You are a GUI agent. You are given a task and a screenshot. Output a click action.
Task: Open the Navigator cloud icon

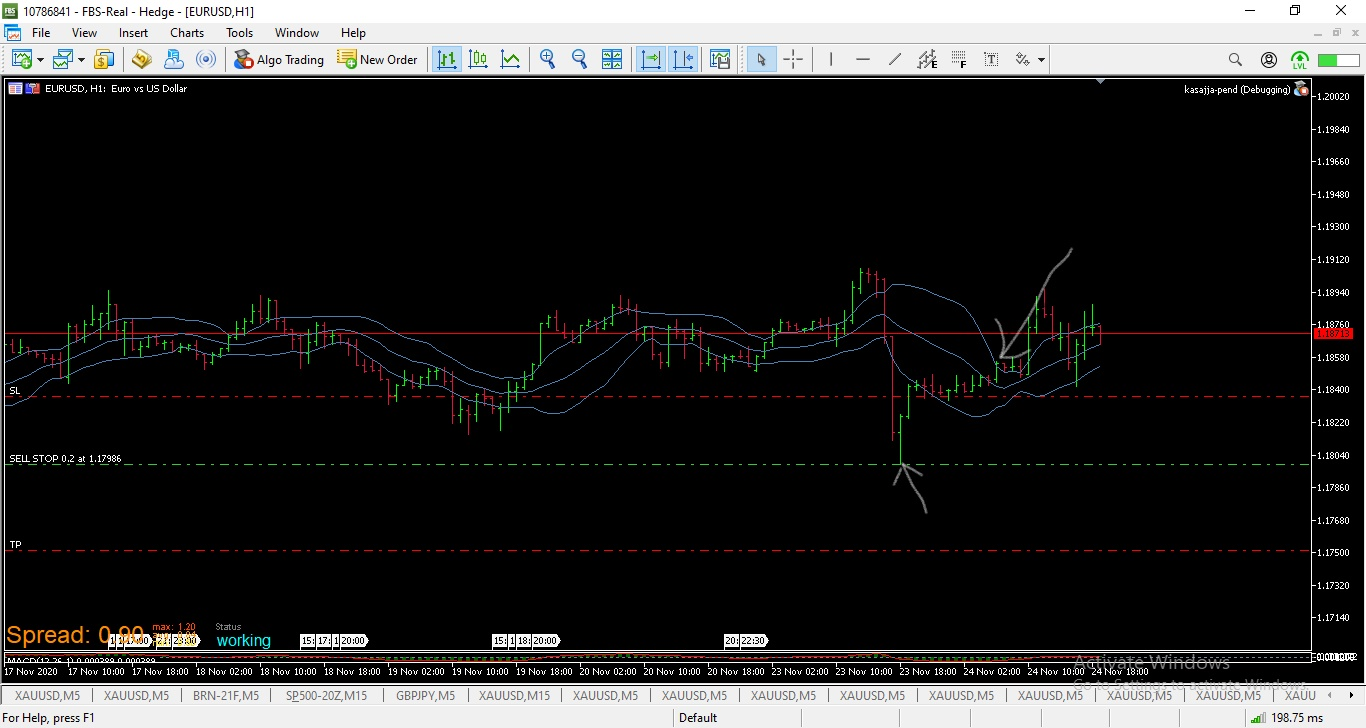[x=174, y=60]
